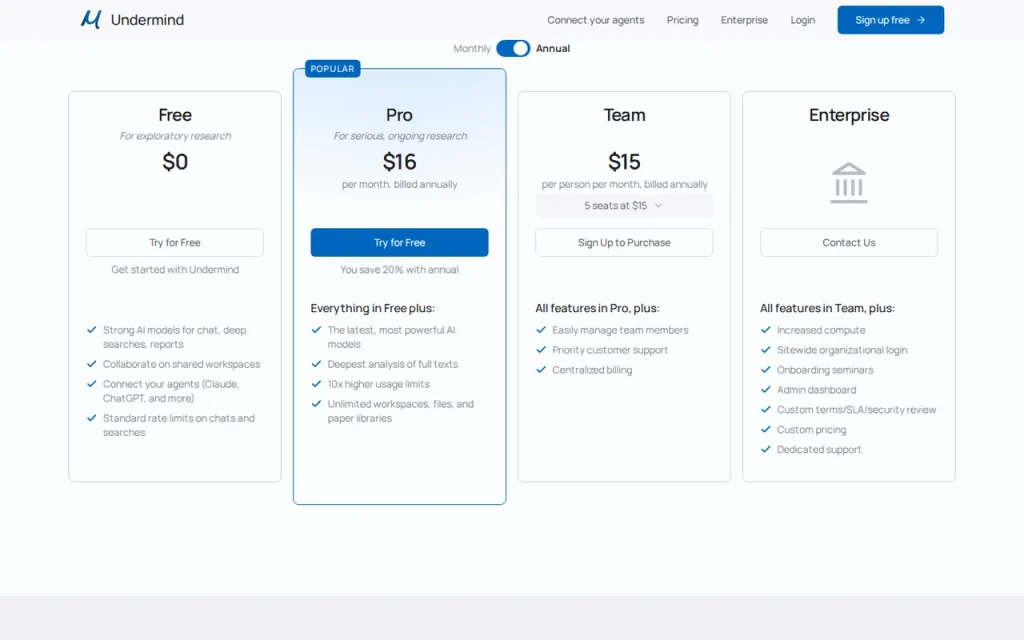Click Try for Free on the Free plan
Image resolution: width=1024 pixels, height=640 pixels.
coord(175,242)
